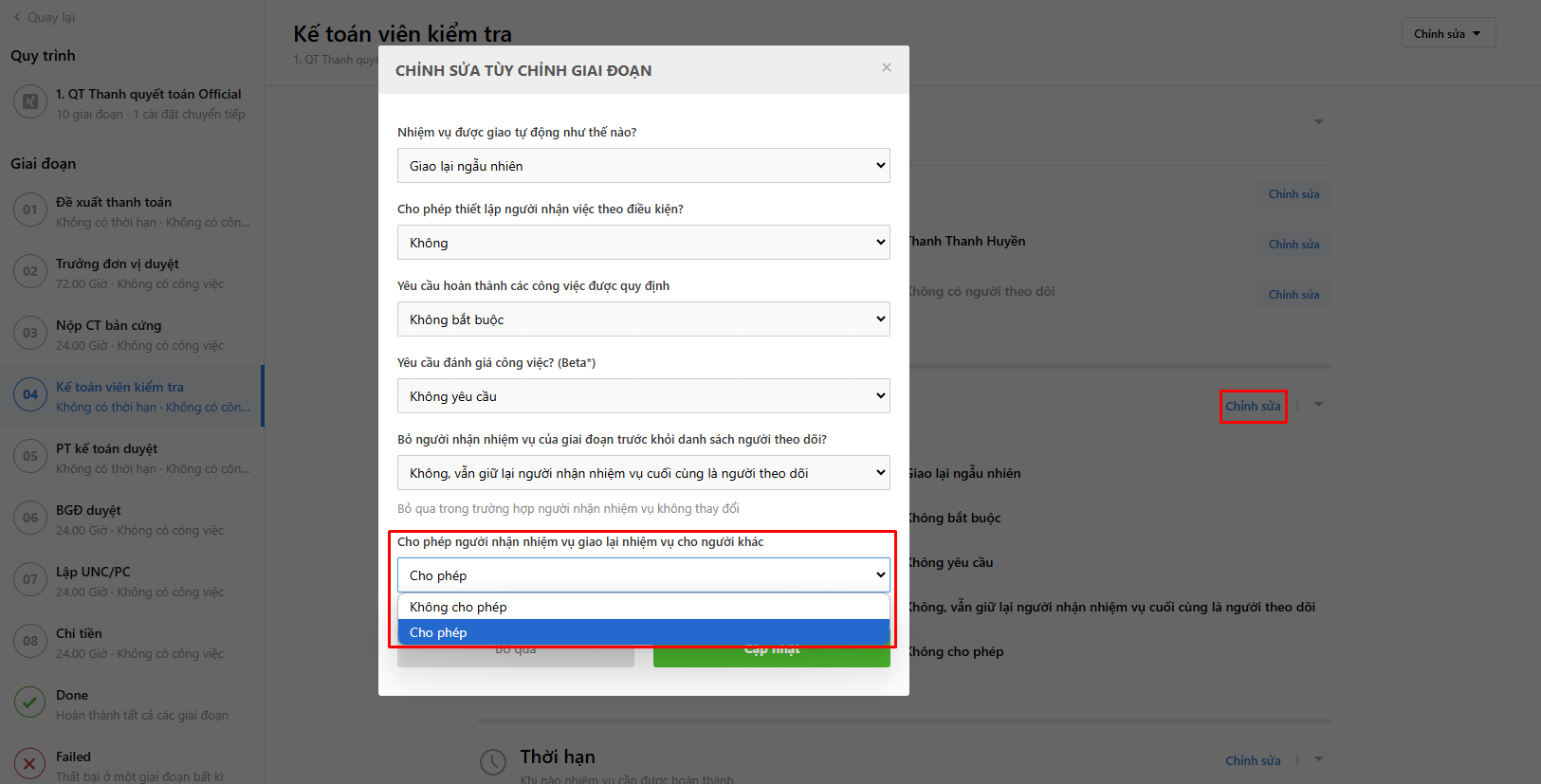Open the 'QT Thanh quyết toán Official' workflow

pos(148,94)
